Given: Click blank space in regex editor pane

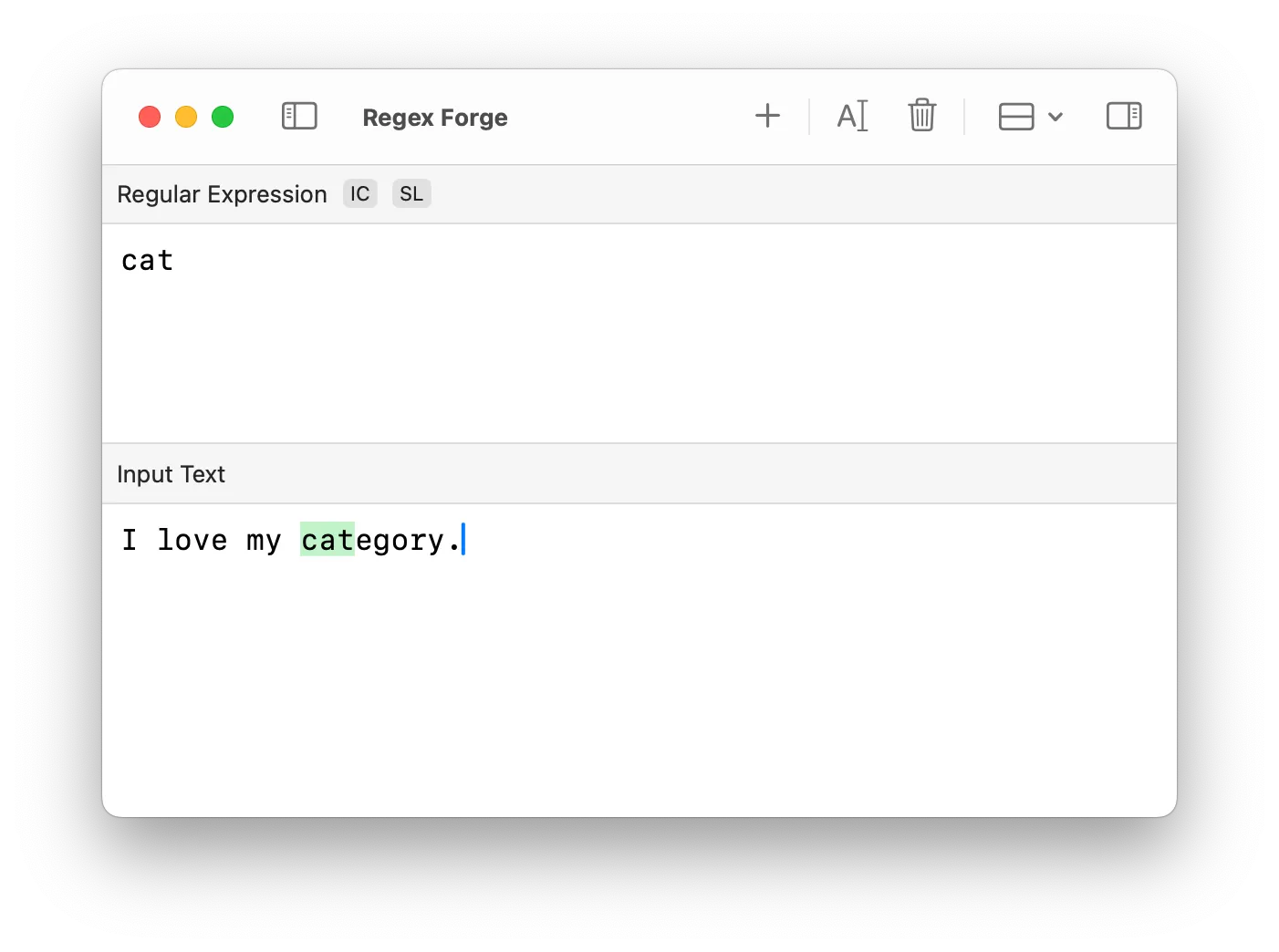Looking at the screenshot, I should click(x=639, y=365).
